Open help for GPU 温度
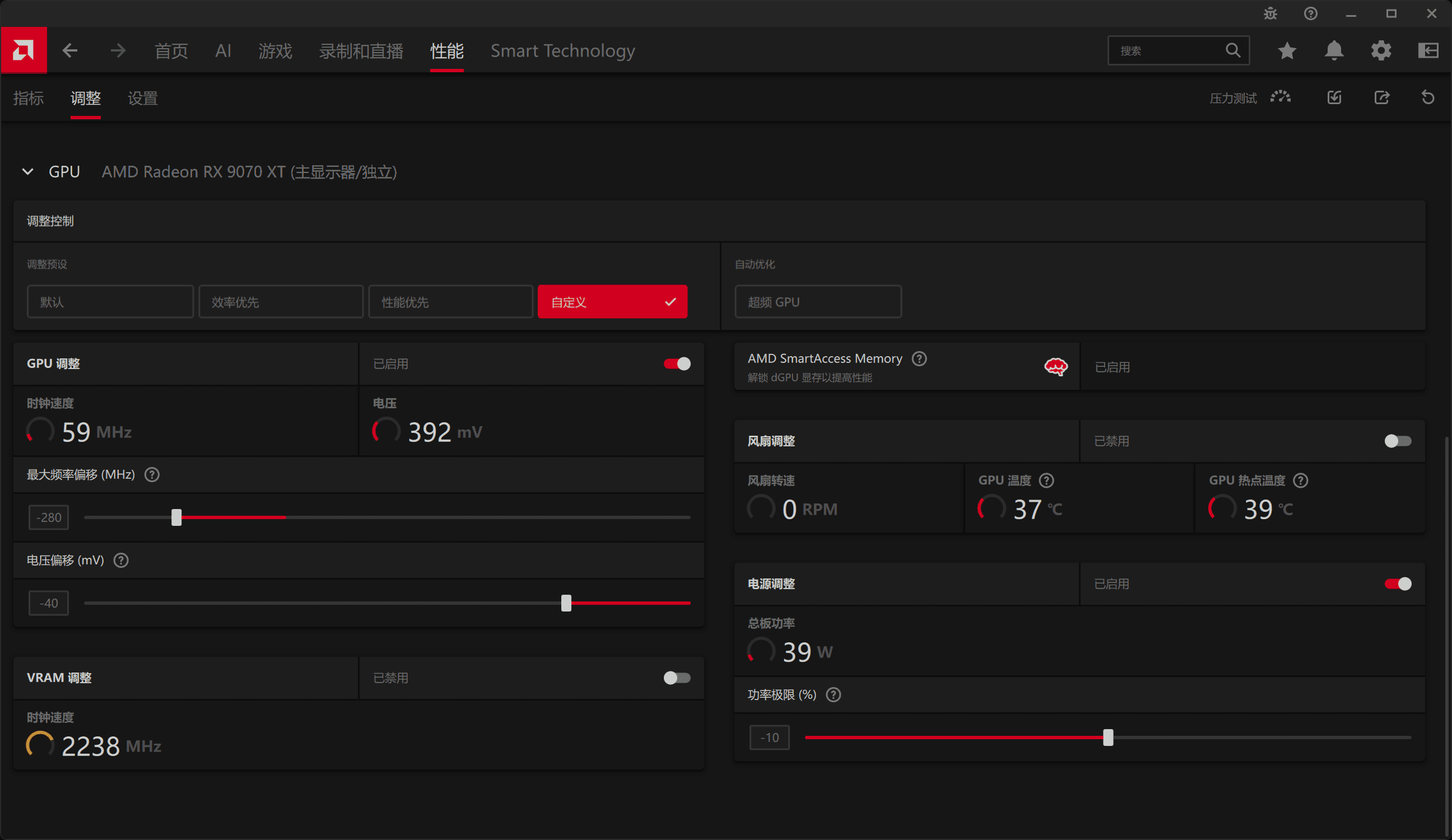 pos(1046,480)
